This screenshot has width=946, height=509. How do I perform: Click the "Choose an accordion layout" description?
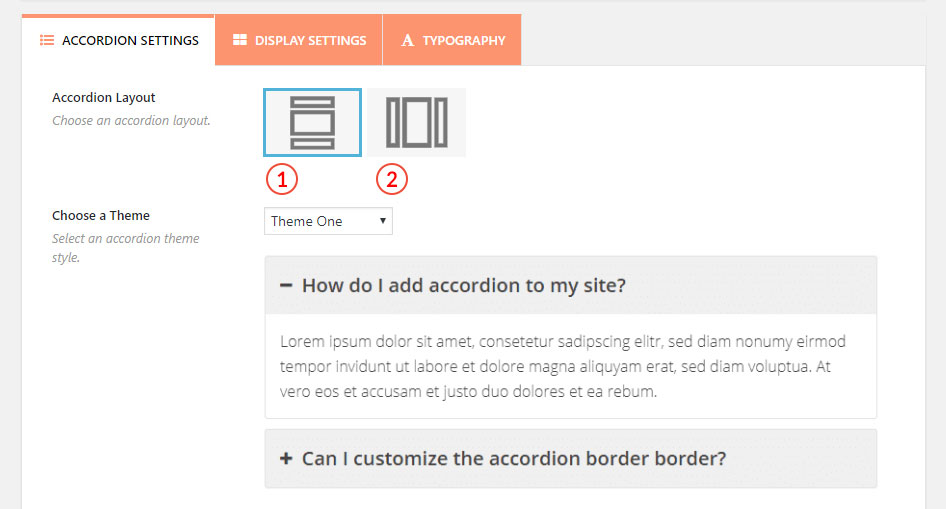pos(131,121)
